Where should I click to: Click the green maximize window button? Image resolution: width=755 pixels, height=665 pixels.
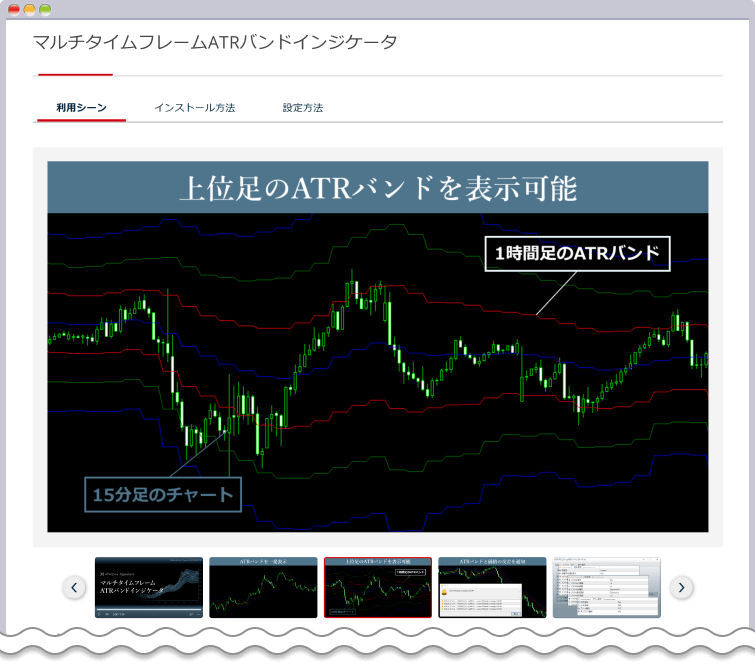[45, 10]
